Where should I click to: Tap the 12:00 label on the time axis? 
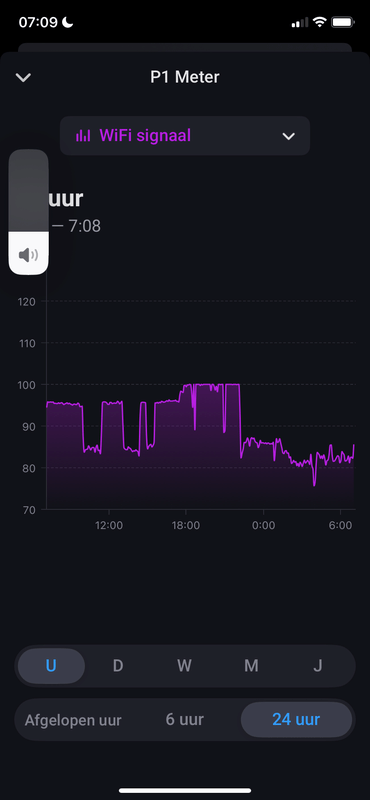click(x=109, y=526)
